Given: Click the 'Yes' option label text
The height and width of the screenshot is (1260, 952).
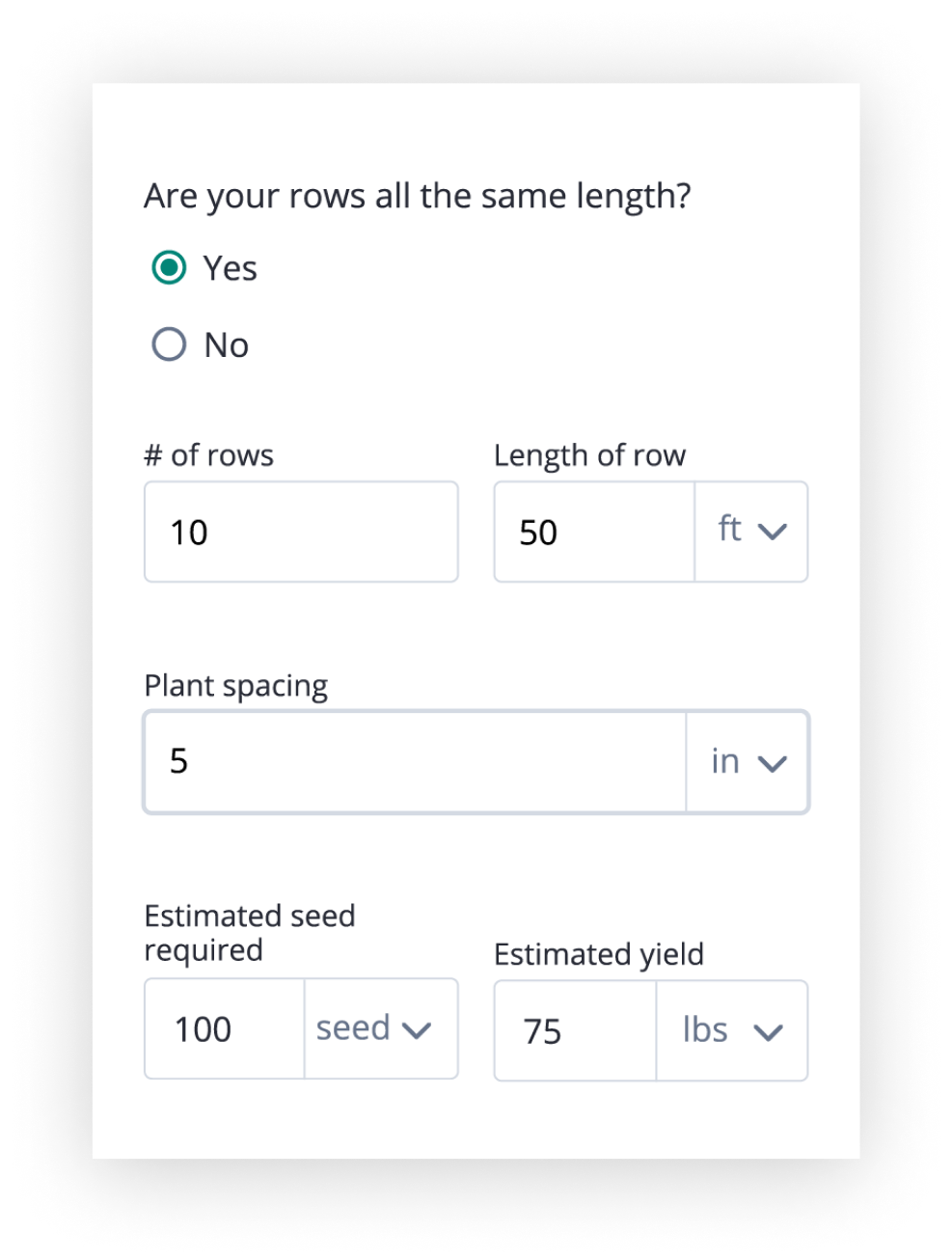Looking at the screenshot, I should click(230, 268).
